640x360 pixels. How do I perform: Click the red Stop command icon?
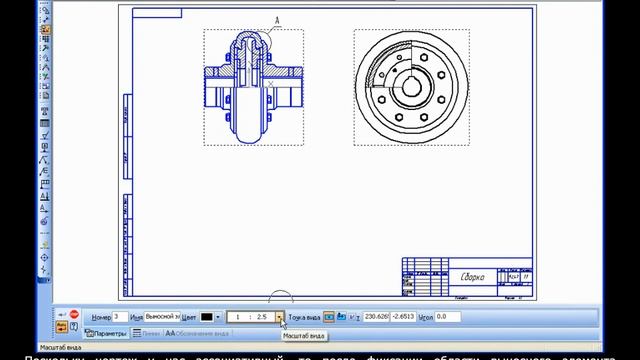pyautogui.click(x=74, y=314)
